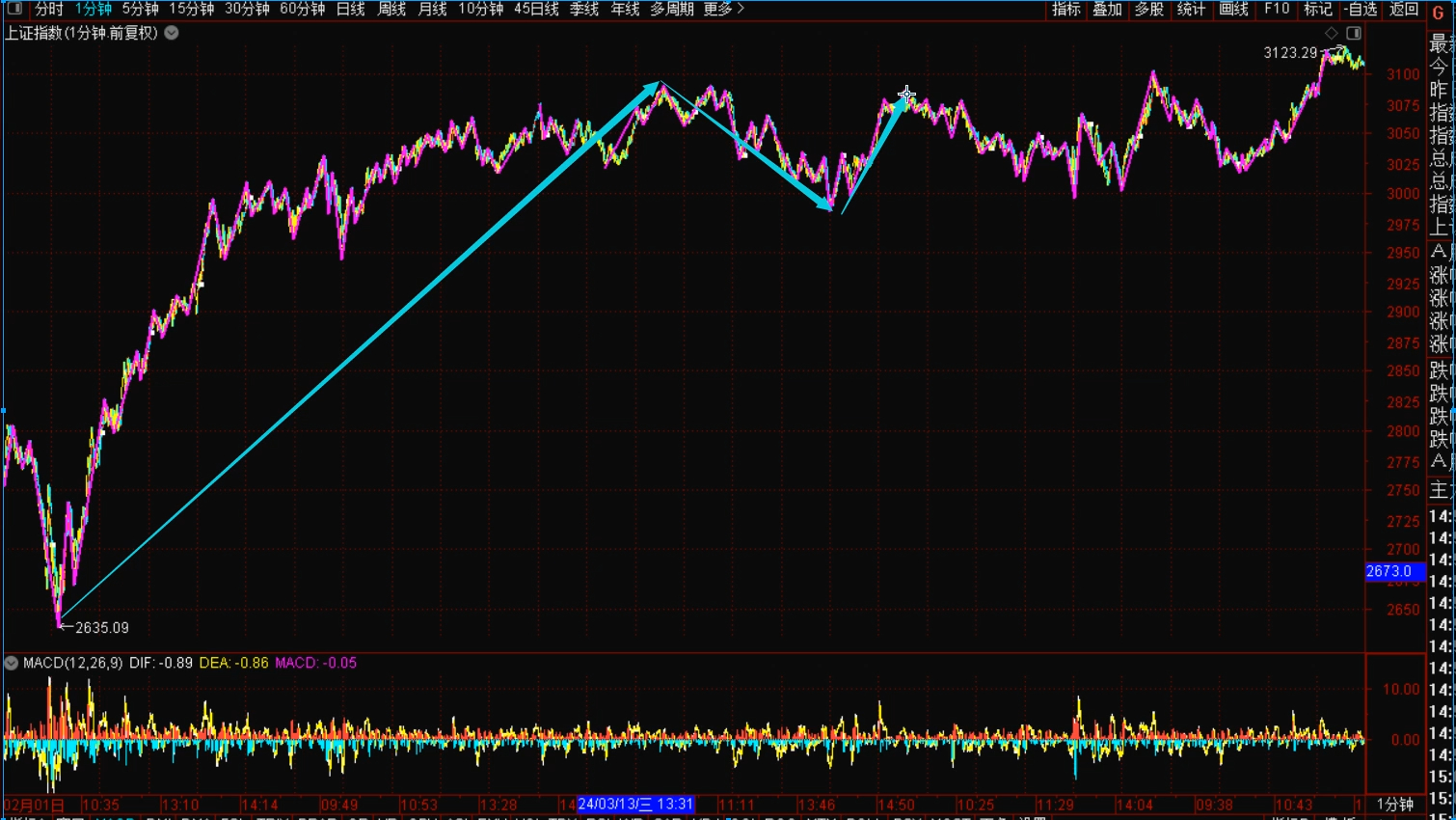This screenshot has width=1456, height=820.
Task: Select the 10分钟 period tab
Action: click(481, 9)
